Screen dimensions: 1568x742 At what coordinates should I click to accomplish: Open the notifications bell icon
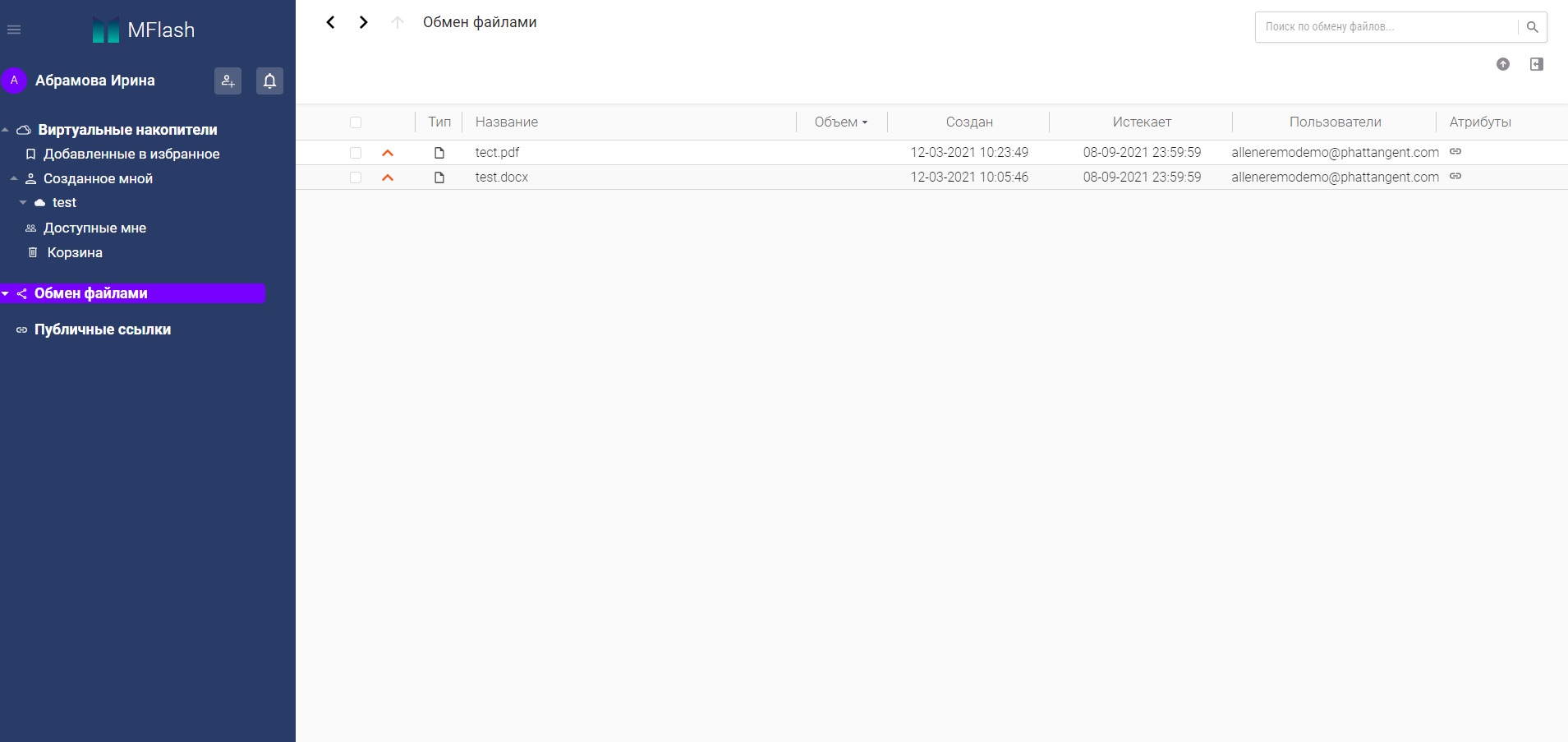coord(269,81)
